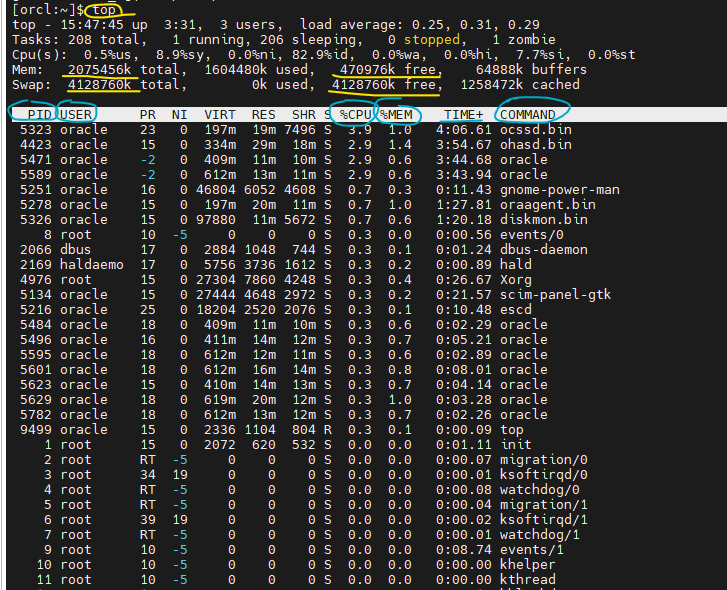
Task: Click PID 5782 in process list
Action: click(x=36, y=414)
